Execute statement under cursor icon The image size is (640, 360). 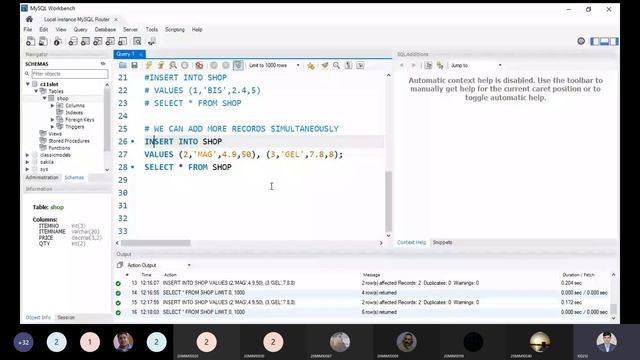pos(161,65)
